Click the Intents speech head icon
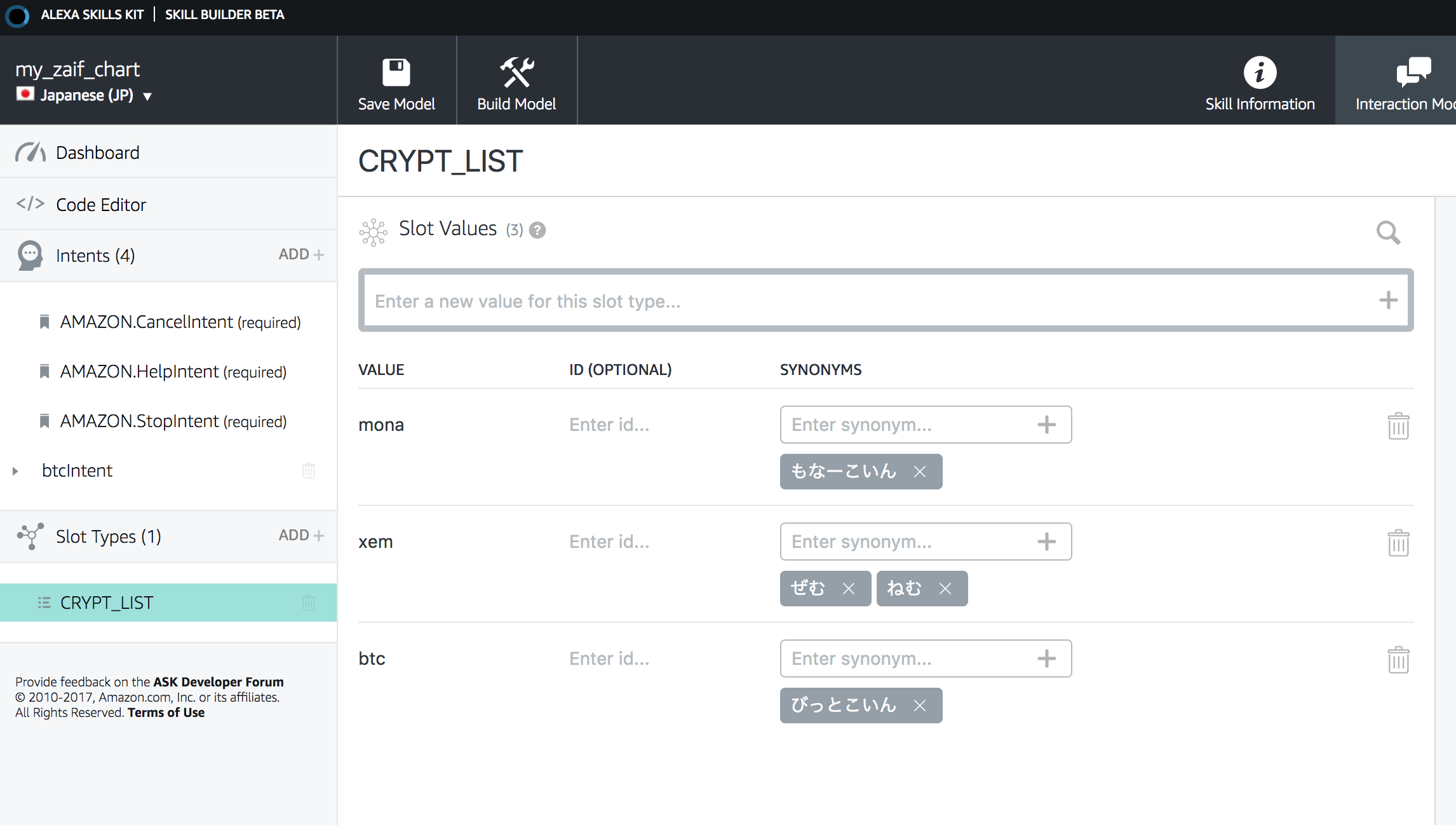 pos(30,256)
